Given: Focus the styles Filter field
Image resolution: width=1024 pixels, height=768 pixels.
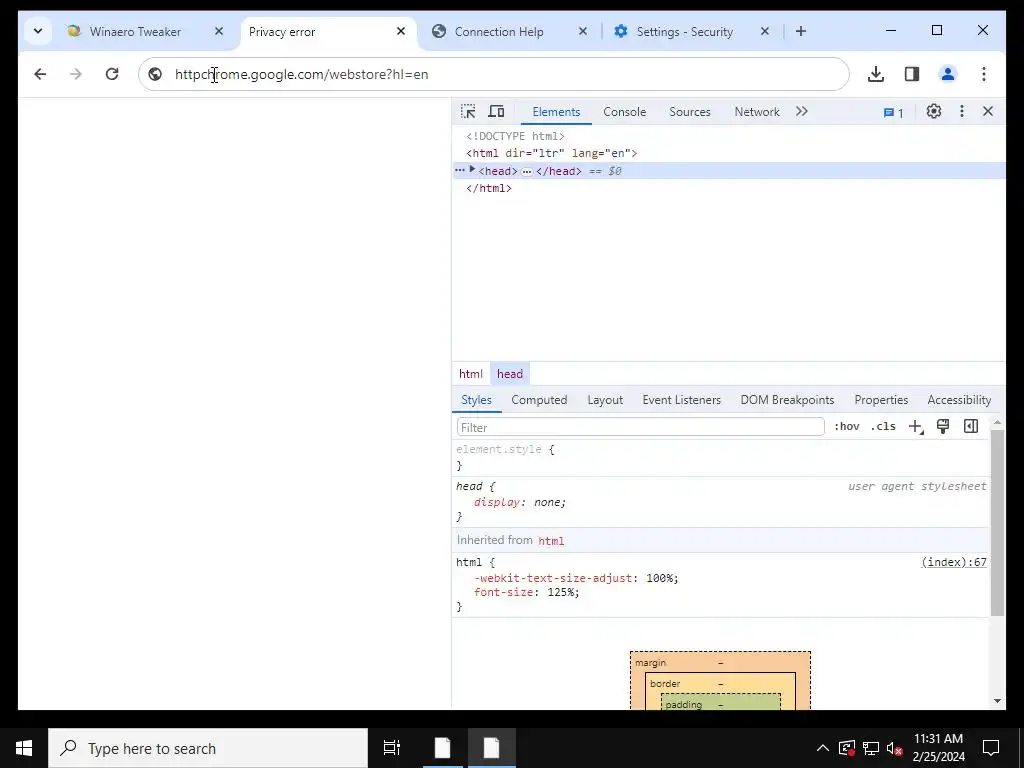Looking at the screenshot, I should 640,427.
